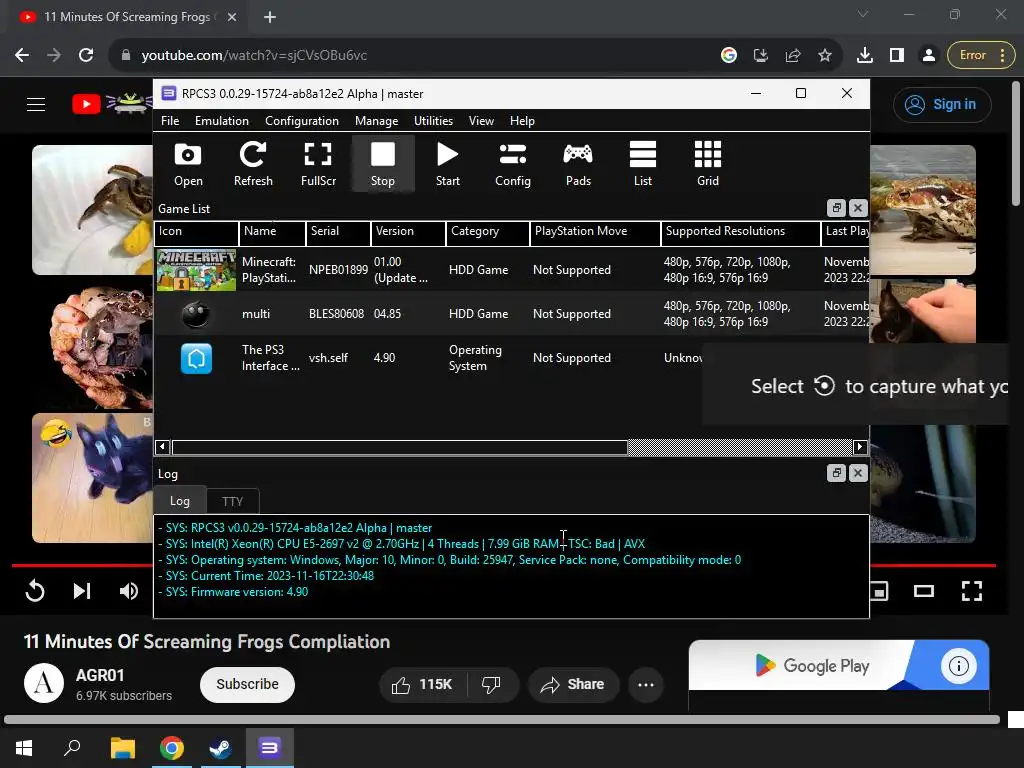This screenshot has height=768, width=1024.
Task: Start emulation with the Start button
Action: tap(447, 164)
